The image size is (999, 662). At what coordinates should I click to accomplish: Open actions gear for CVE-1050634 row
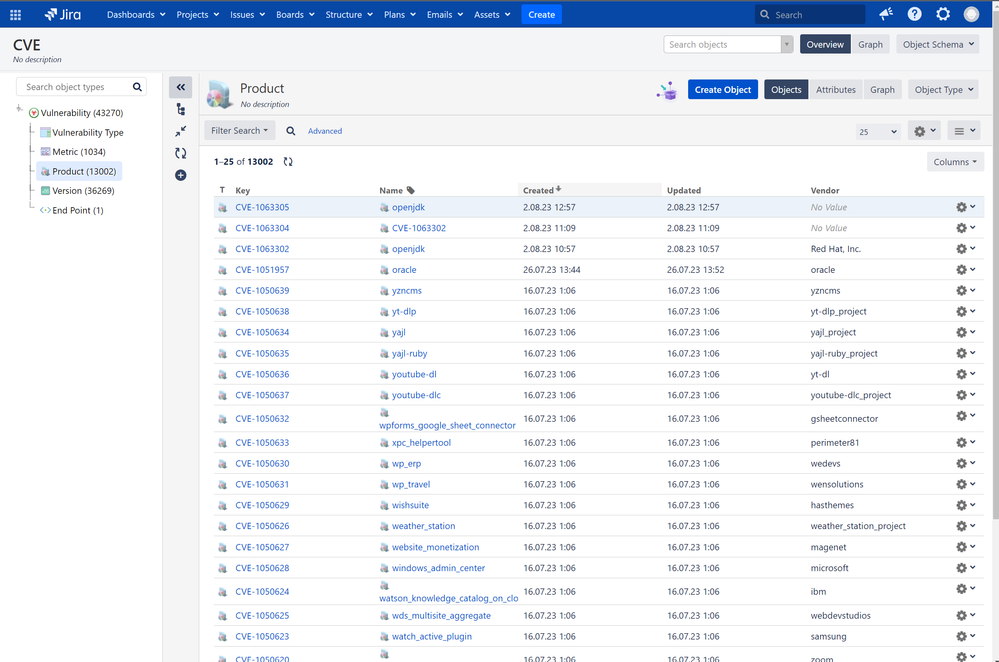click(965, 332)
